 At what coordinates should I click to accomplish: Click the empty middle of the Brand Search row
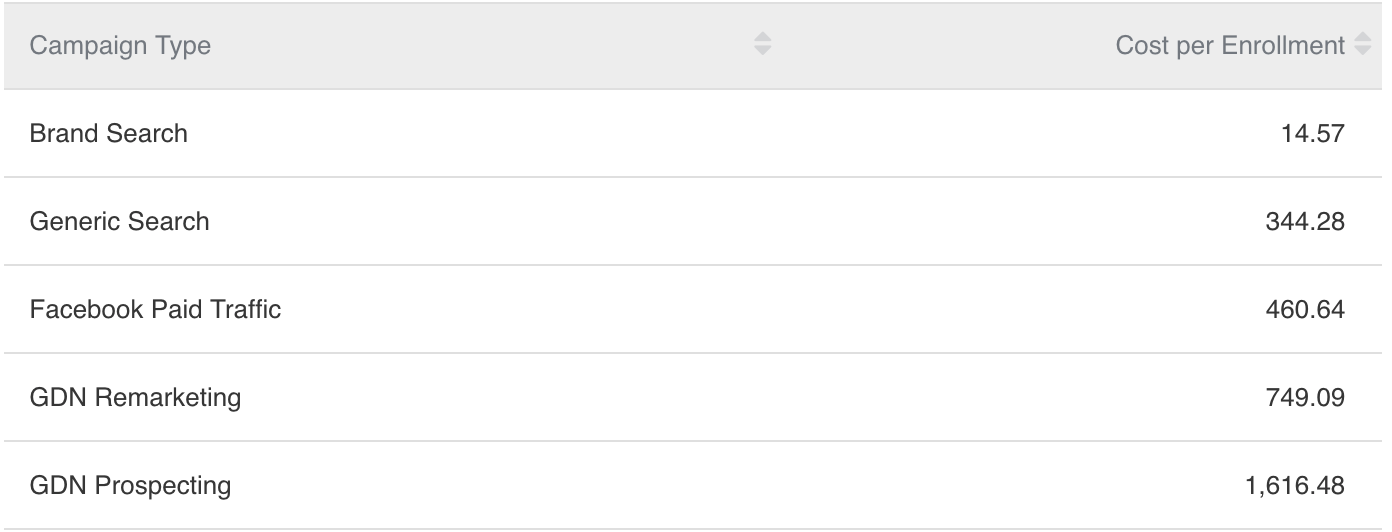point(700,133)
